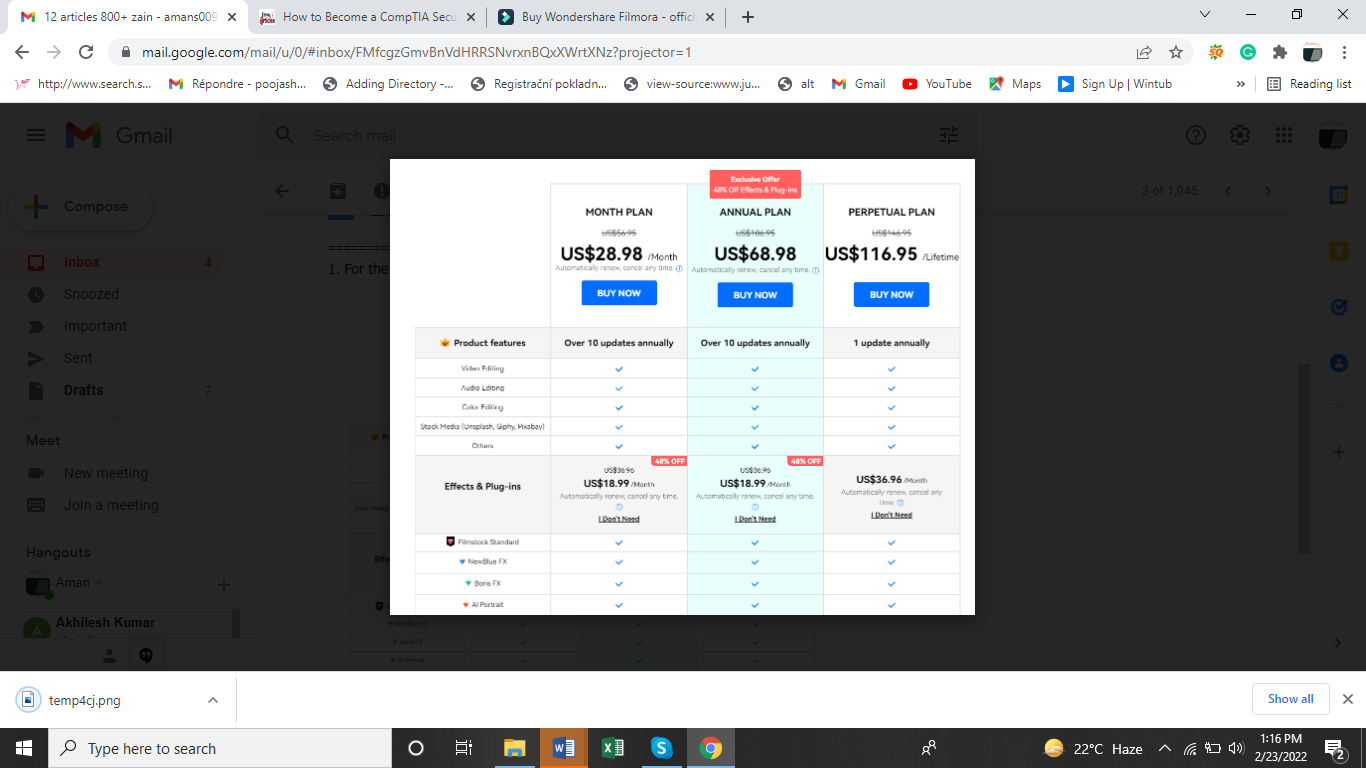
Task: Open YouTube bookmark
Action: [937, 84]
